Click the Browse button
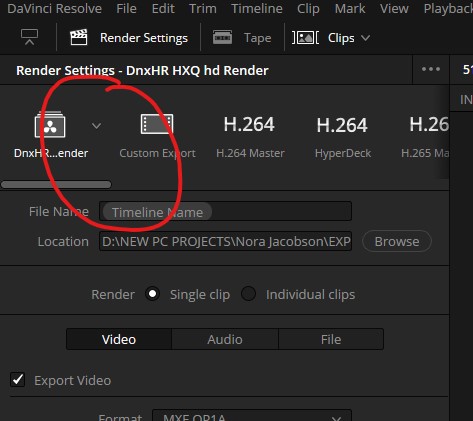The height and width of the screenshot is (421, 473). tap(397, 241)
